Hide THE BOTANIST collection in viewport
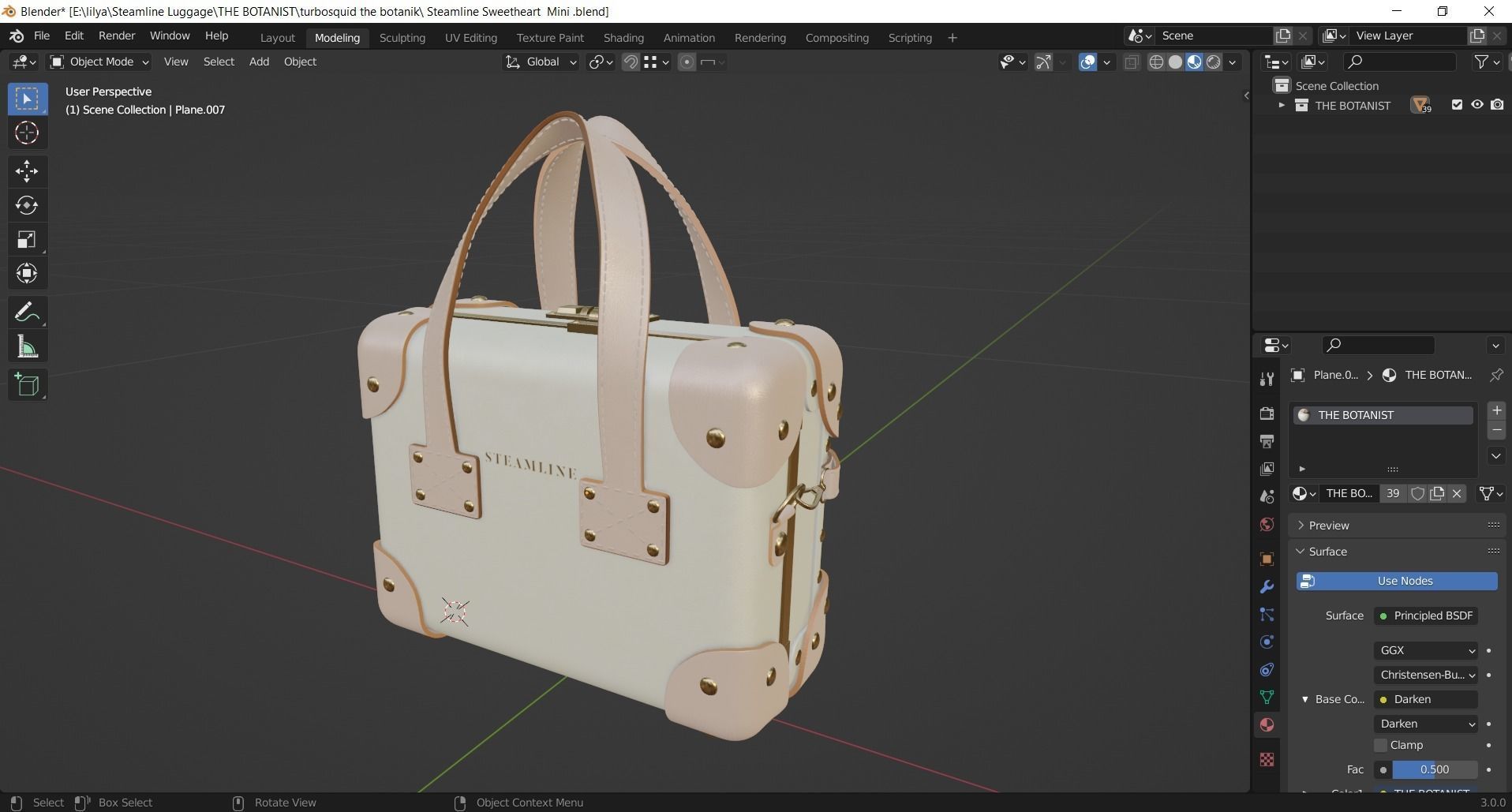Screen dimensions: 1512x812 coord(1476,105)
